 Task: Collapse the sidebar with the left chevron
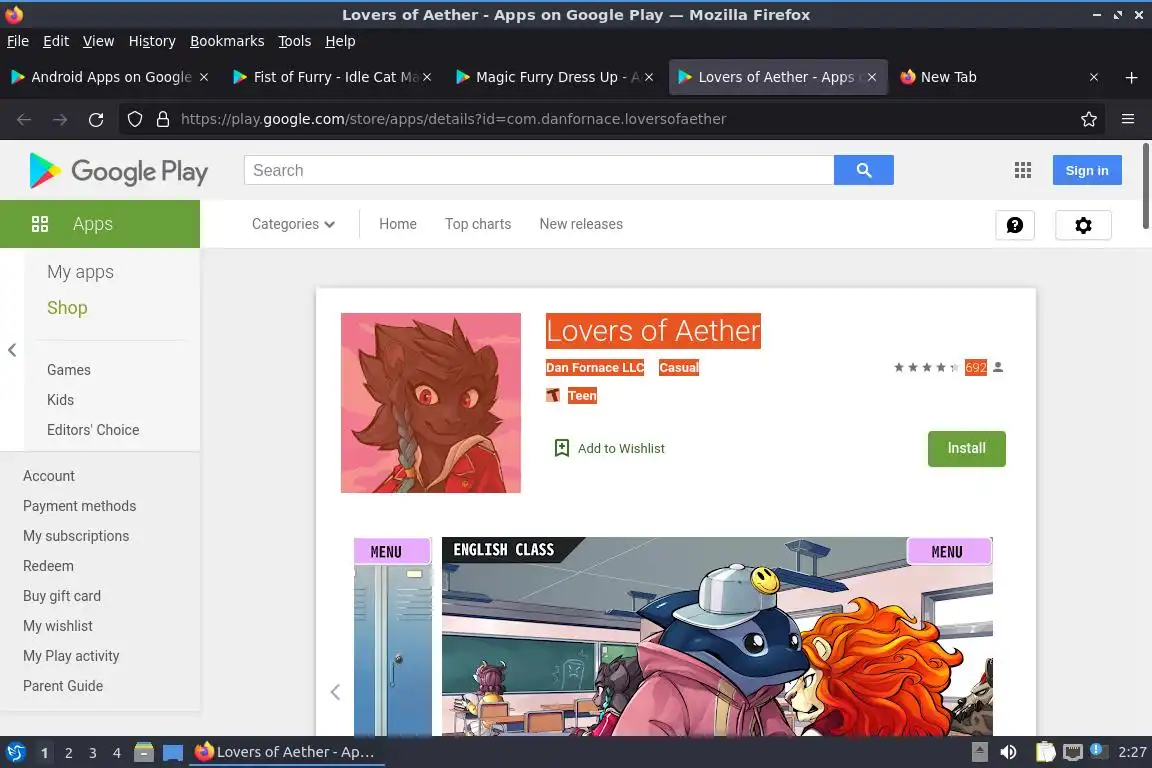coord(12,350)
